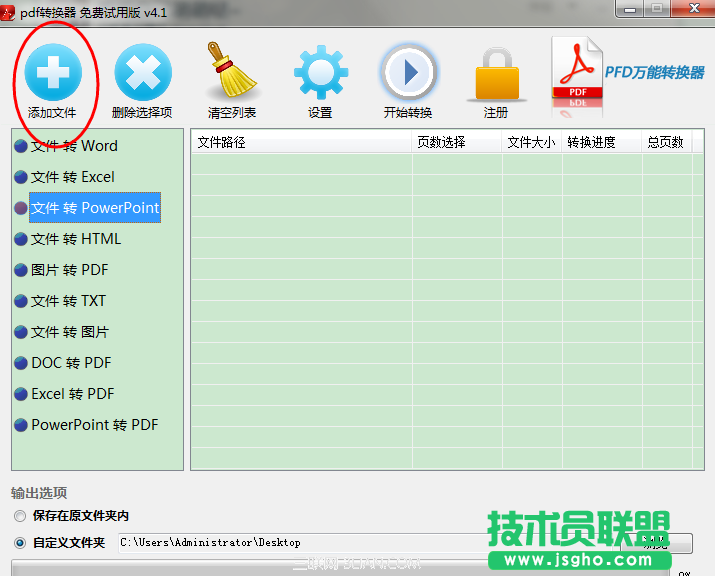Click the 添加文件 (Add File) plus icon
The image size is (715, 576).
53,72
